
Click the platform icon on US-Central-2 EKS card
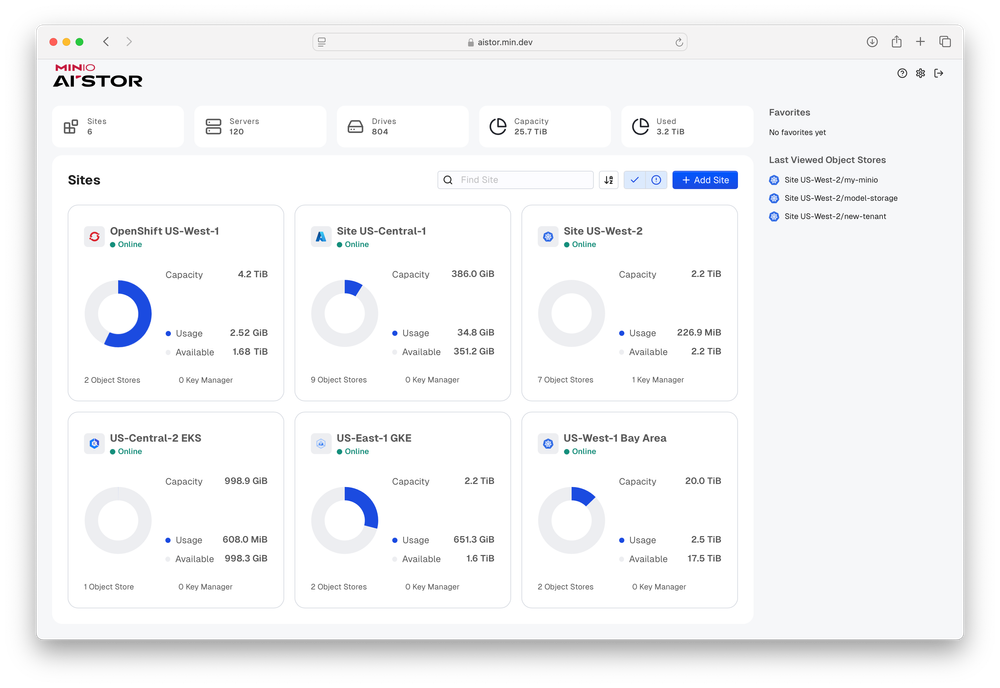(93, 443)
